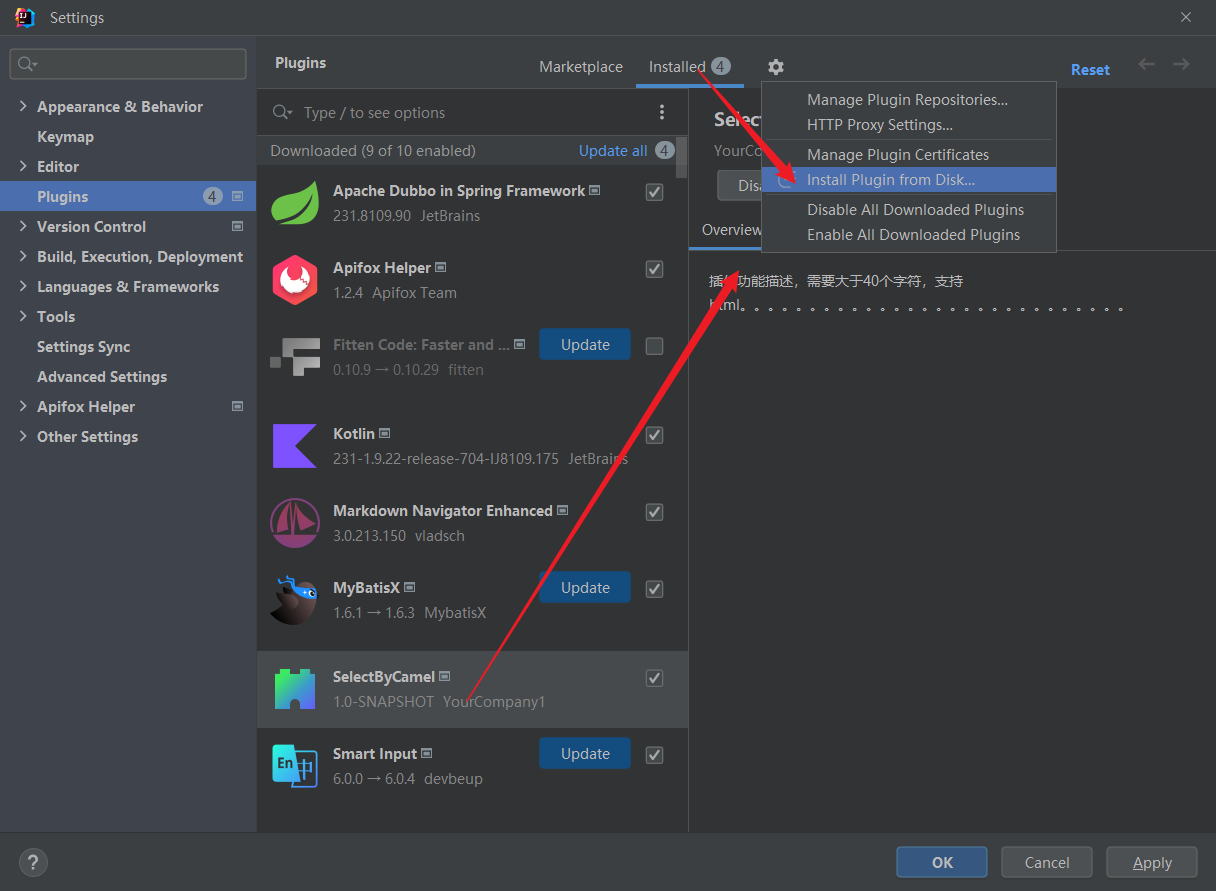Image resolution: width=1216 pixels, height=891 pixels.
Task: Click the Apache Dubbo plugin leaf icon
Action: pyautogui.click(x=295, y=203)
